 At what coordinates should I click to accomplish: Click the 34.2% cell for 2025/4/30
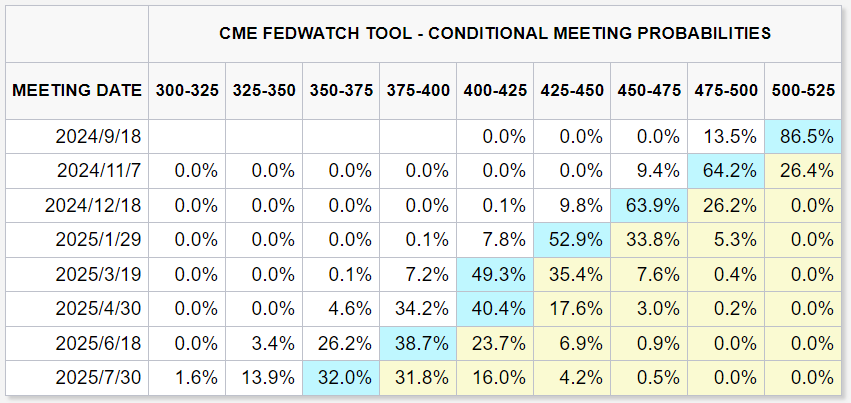click(419, 308)
